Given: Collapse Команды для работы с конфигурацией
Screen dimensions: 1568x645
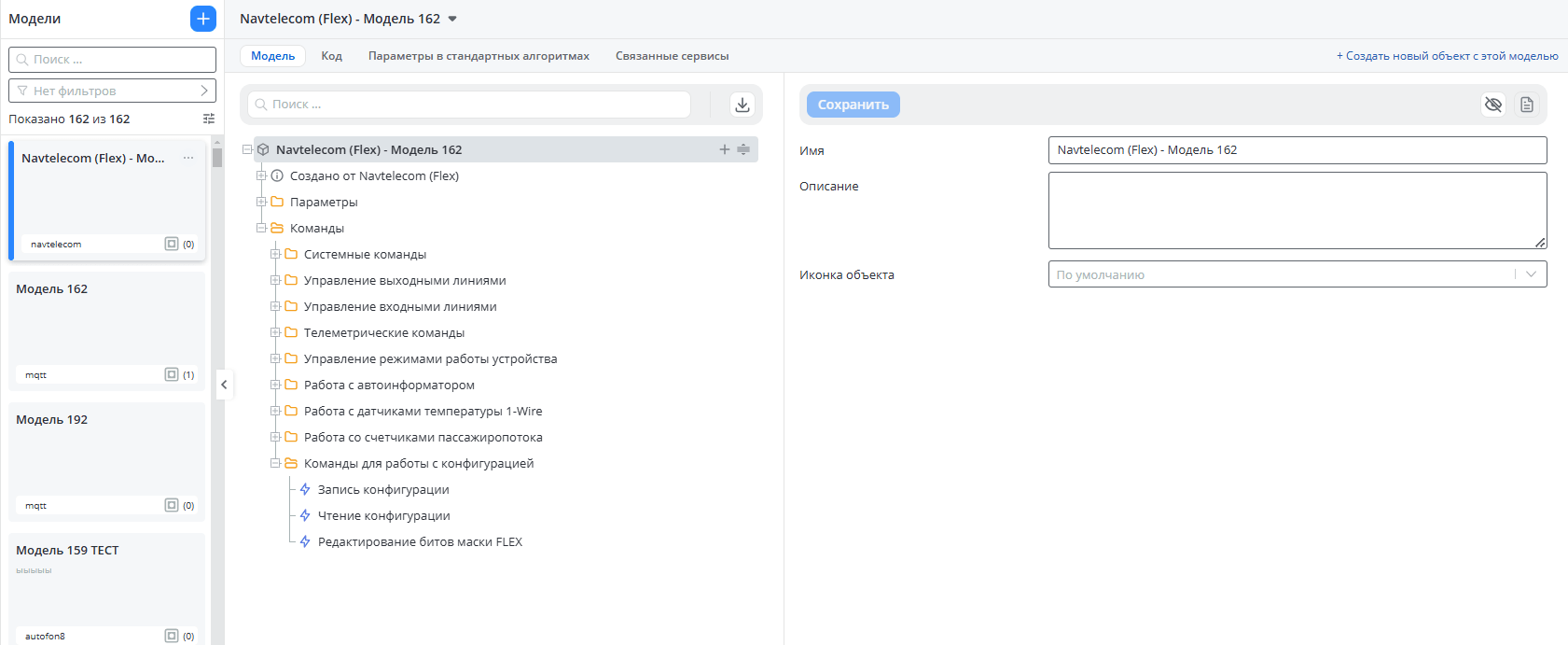Looking at the screenshot, I should [x=275, y=463].
